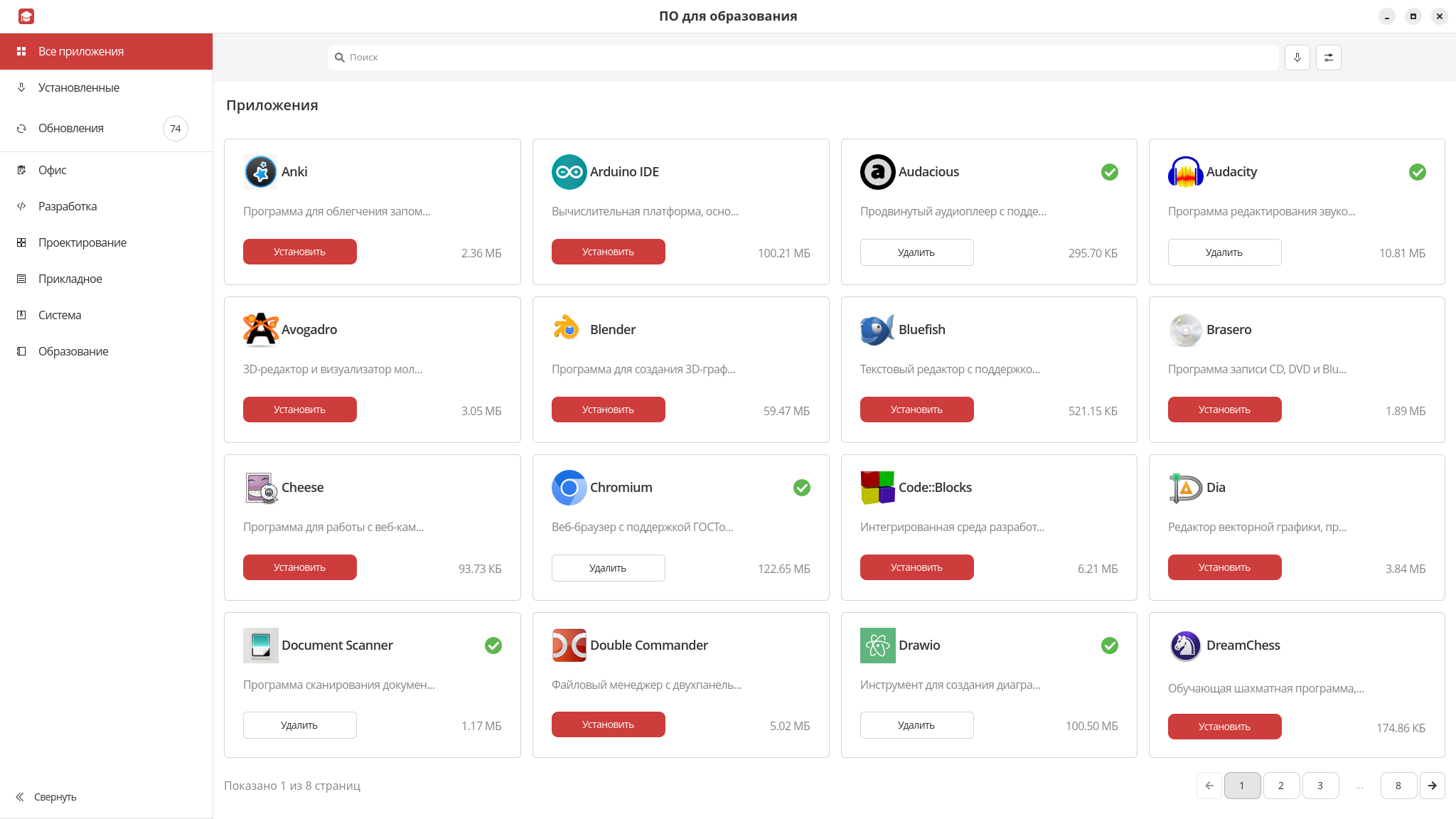The image size is (1456, 819).
Task: Select current page 1 button
Action: pos(1242,786)
